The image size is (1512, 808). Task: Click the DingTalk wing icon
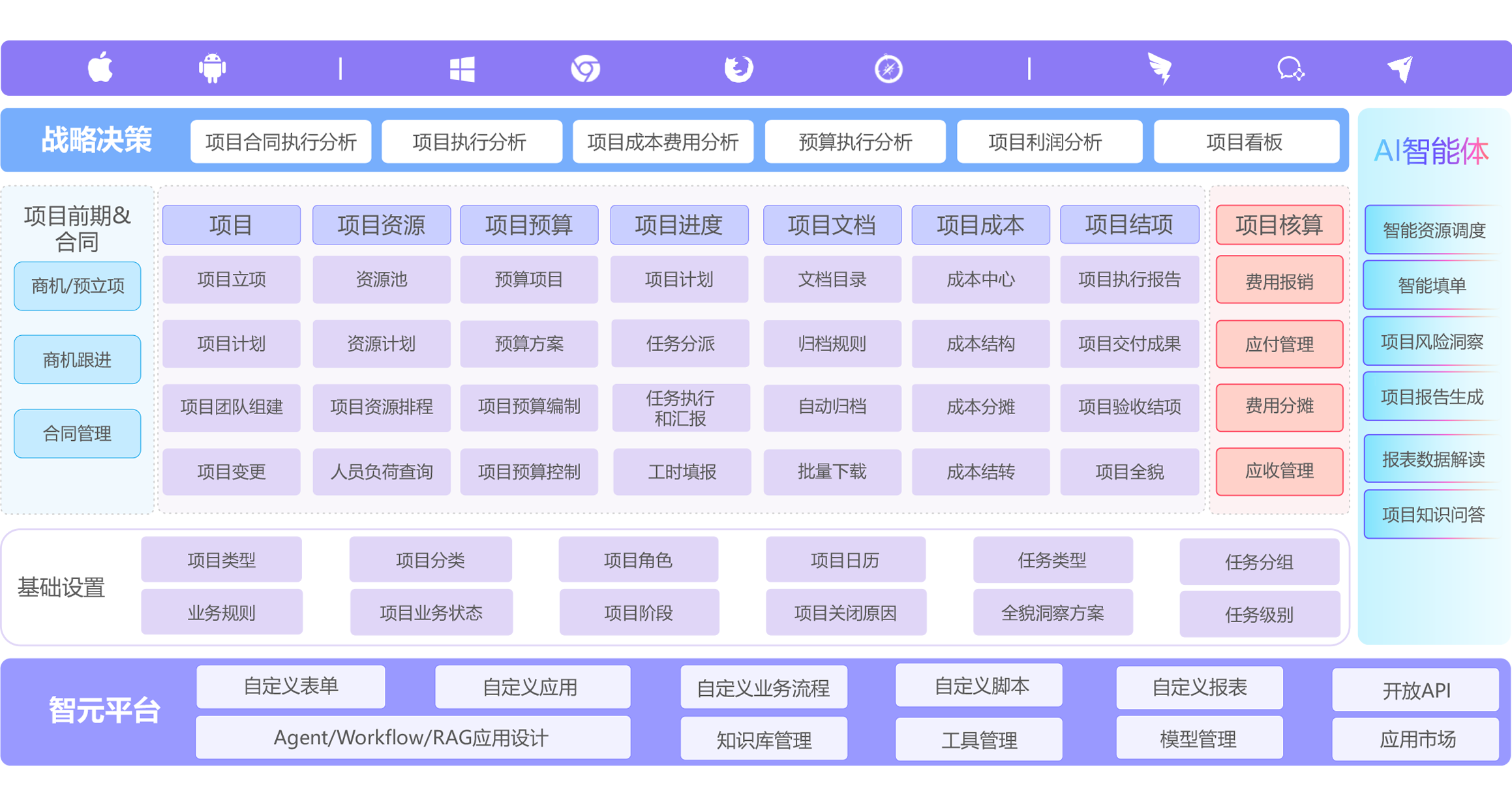coord(1160,68)
